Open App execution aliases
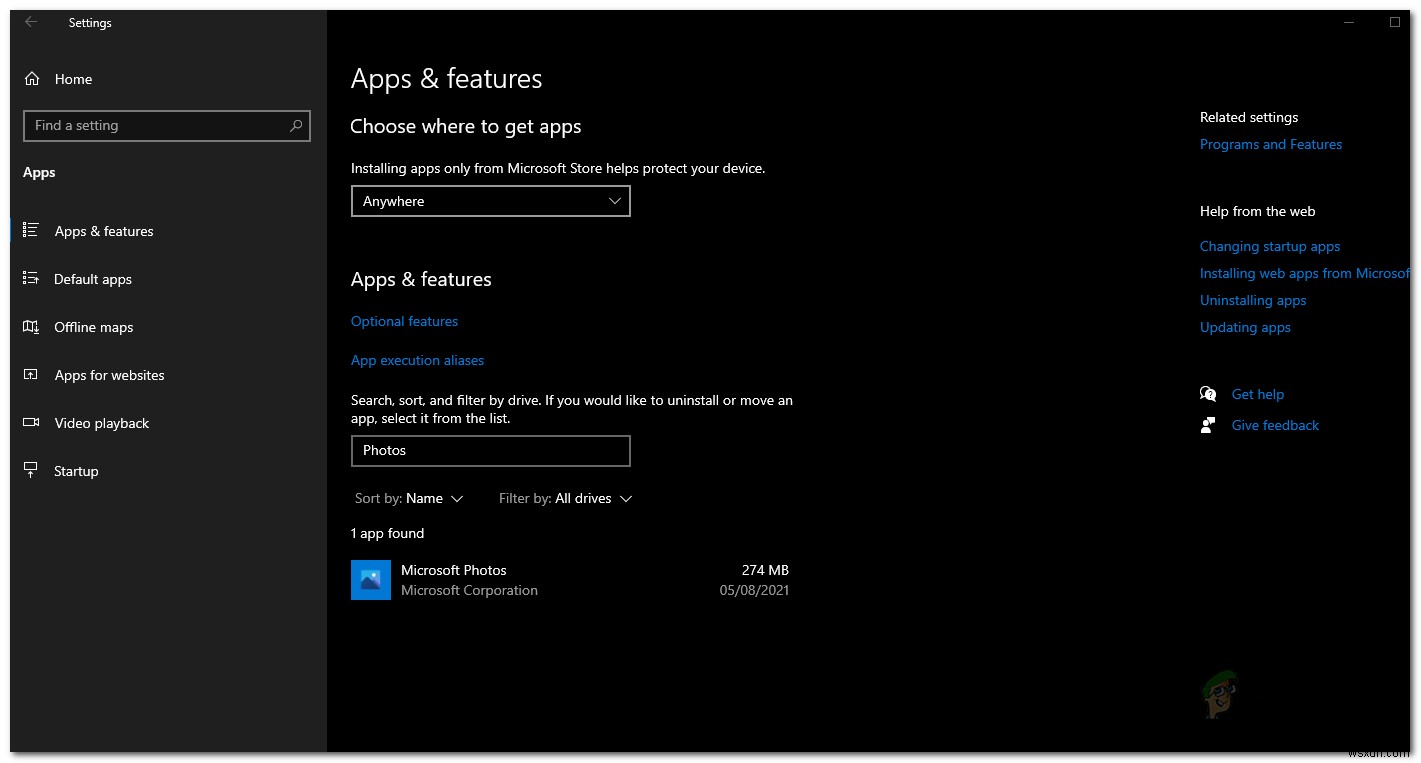Screen dimensions: 1421x763 417,360
